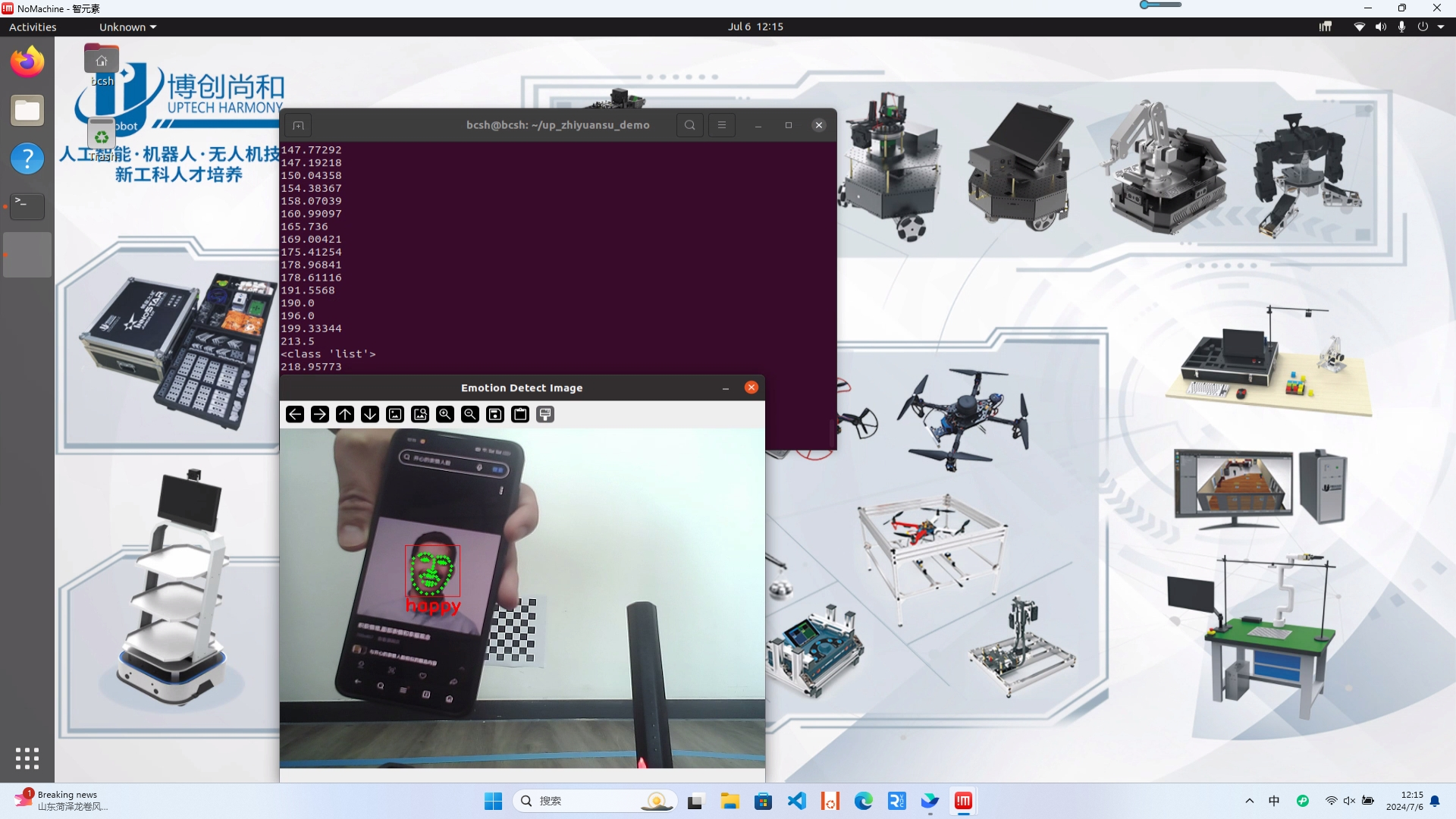Viewport: 1456px width, 819px height.
Task: Minimize the bcsh terminal window
Action: (x=758, y=125)
